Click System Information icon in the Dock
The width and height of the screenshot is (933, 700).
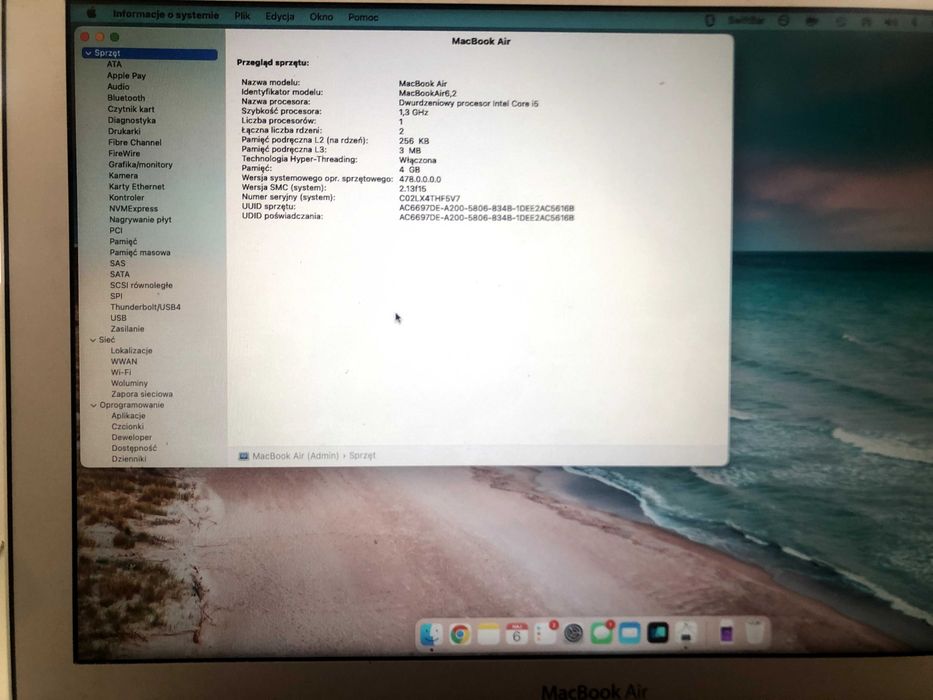[686, 633]
